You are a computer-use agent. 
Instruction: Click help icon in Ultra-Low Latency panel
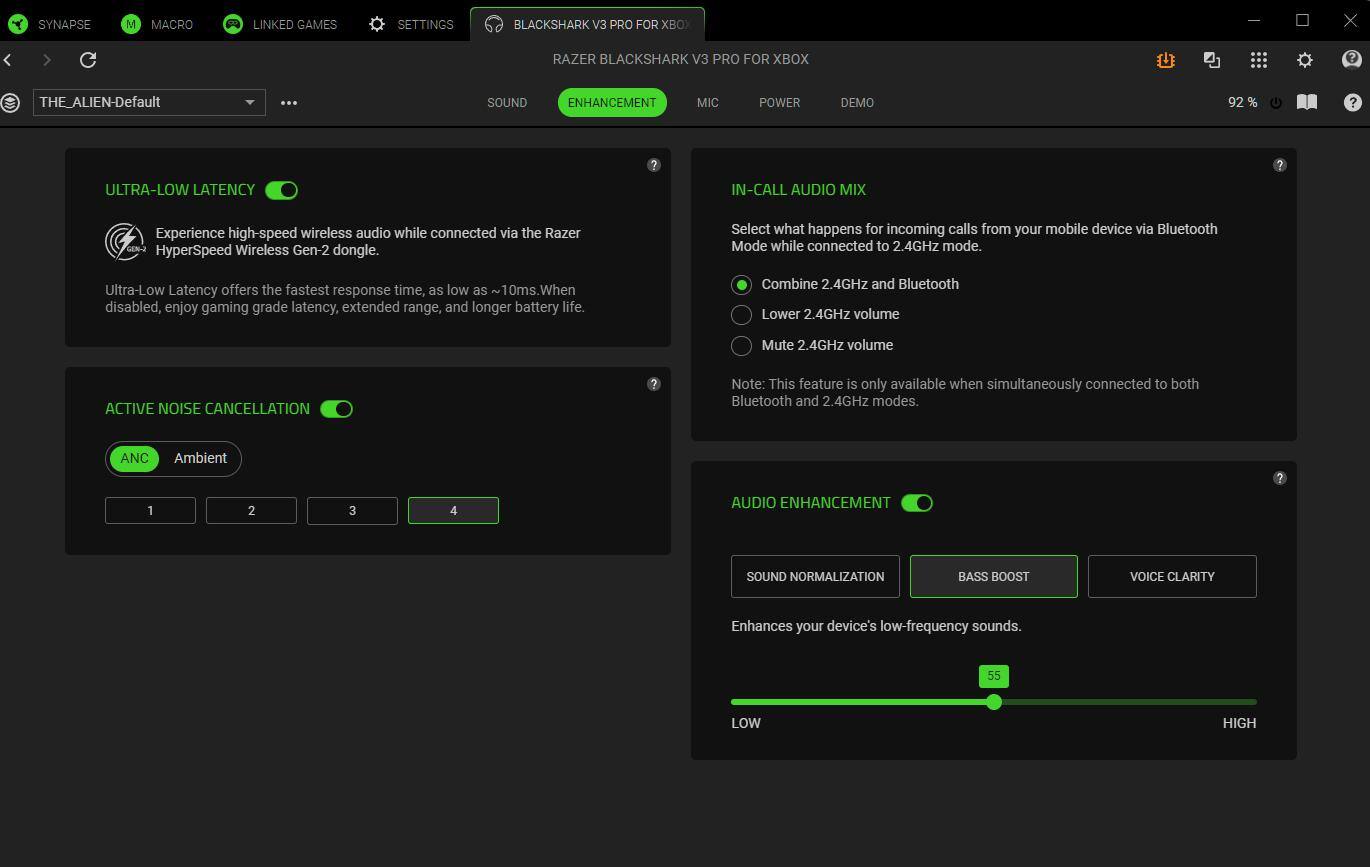654,165
